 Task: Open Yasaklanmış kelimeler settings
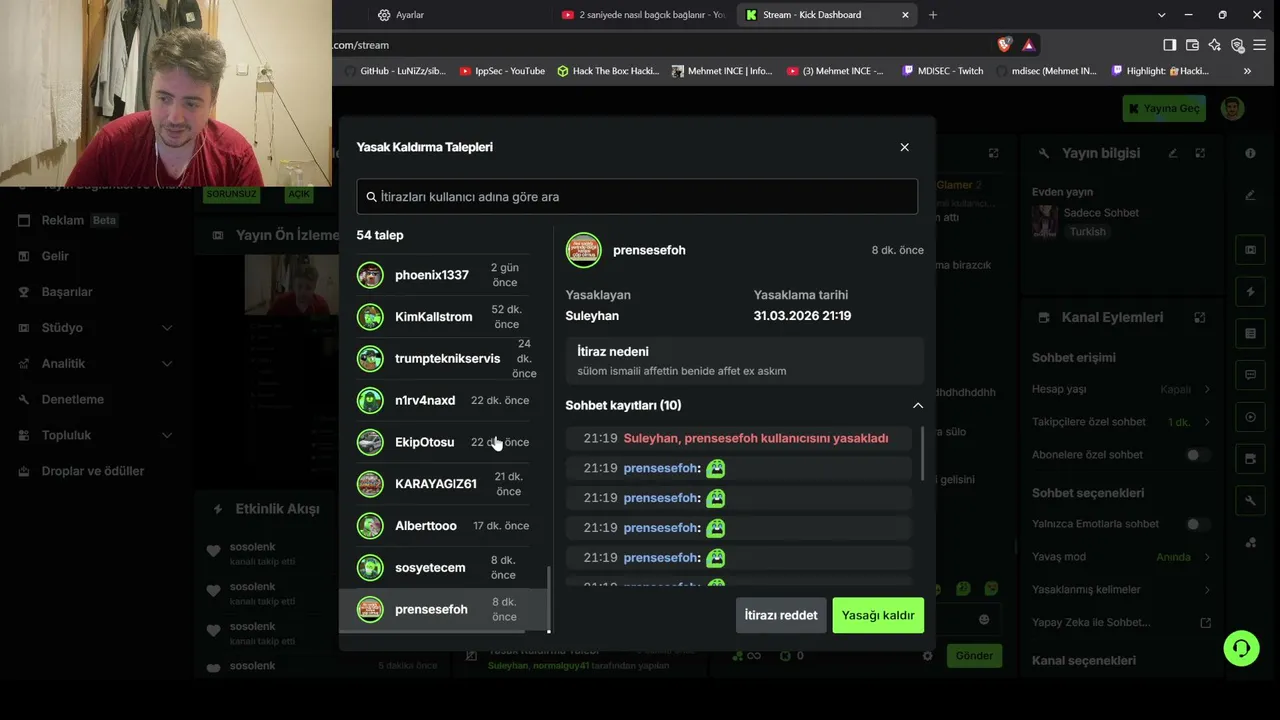coord(1121,590)
